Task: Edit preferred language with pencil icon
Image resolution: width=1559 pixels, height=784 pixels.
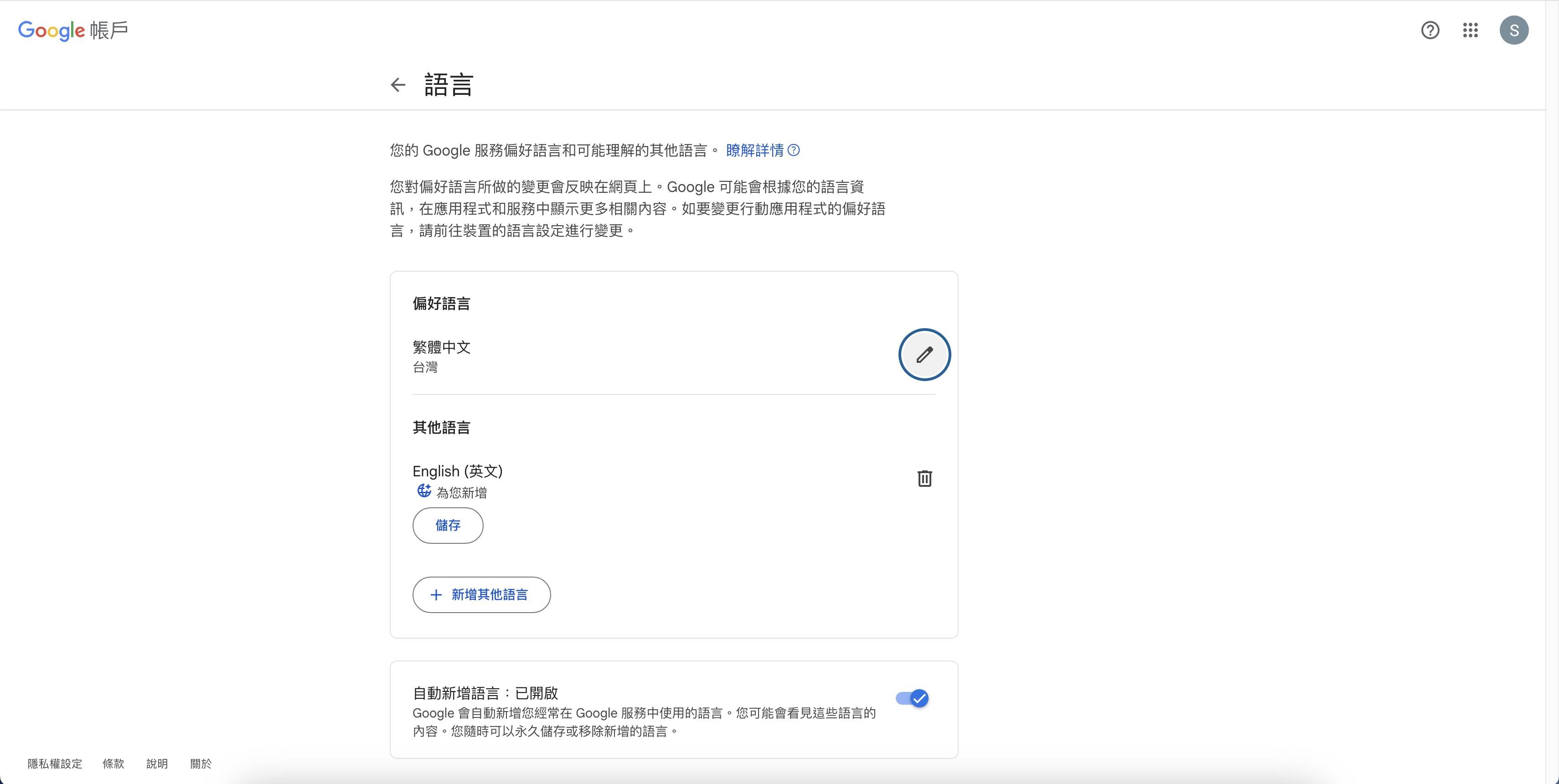Action: (x=924, y=355)
